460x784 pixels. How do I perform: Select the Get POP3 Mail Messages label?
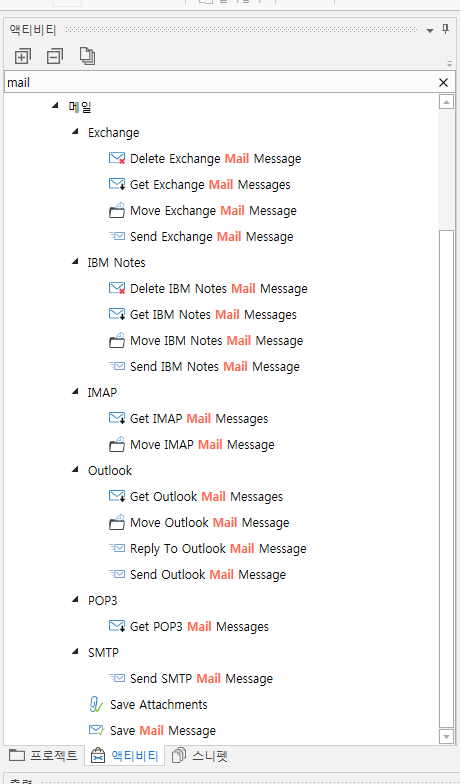(x=199, y=627)
